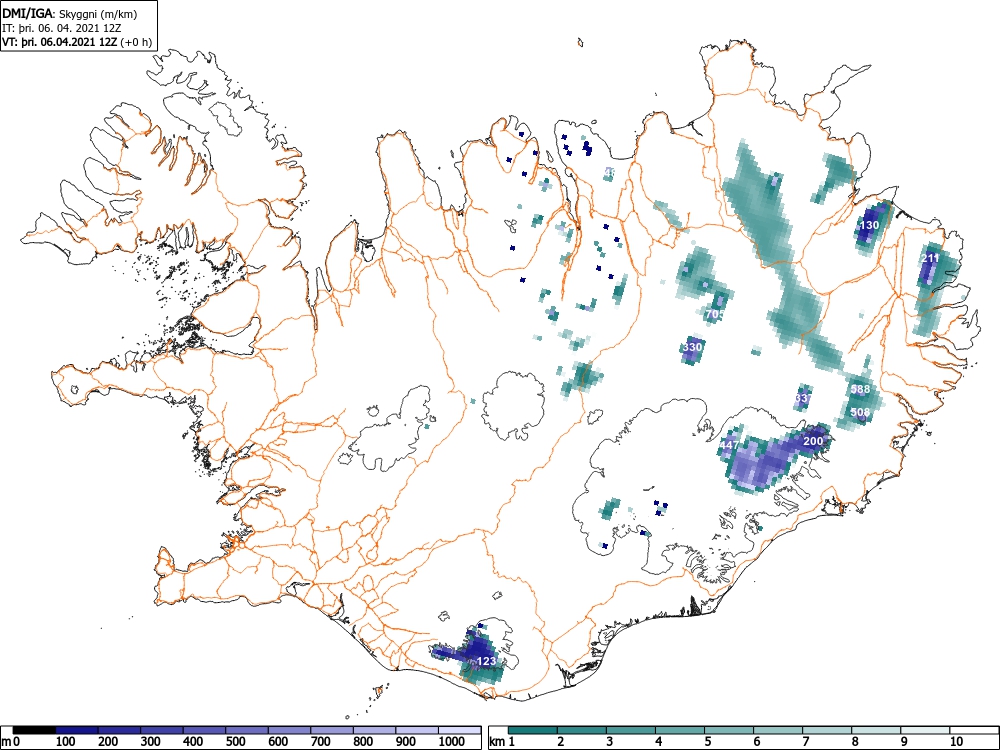The height and width of the screenshot is (750, 1000).
Task: Click the '588' visibility value on the map
Action: (x=860, y=389)
